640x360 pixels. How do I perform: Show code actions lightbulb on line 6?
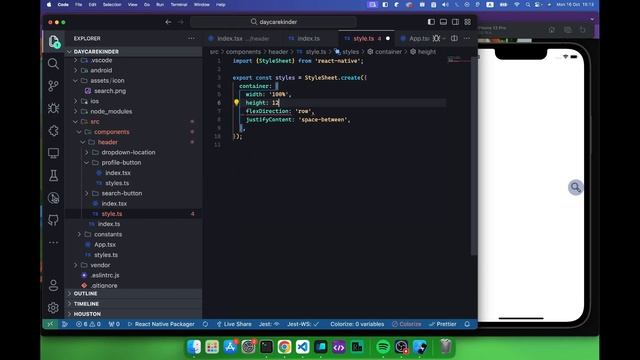click(x=236, y=102)
